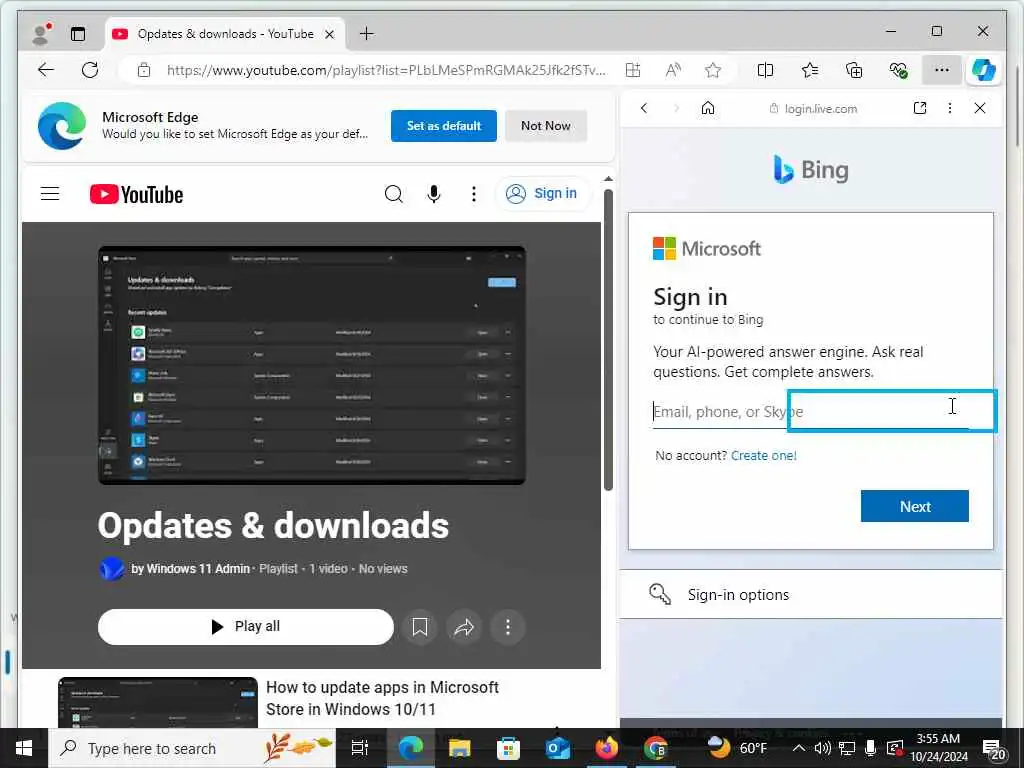Launch Google Chrome from taskbar
Viewport: 1024px width, 768px height.
655,748
